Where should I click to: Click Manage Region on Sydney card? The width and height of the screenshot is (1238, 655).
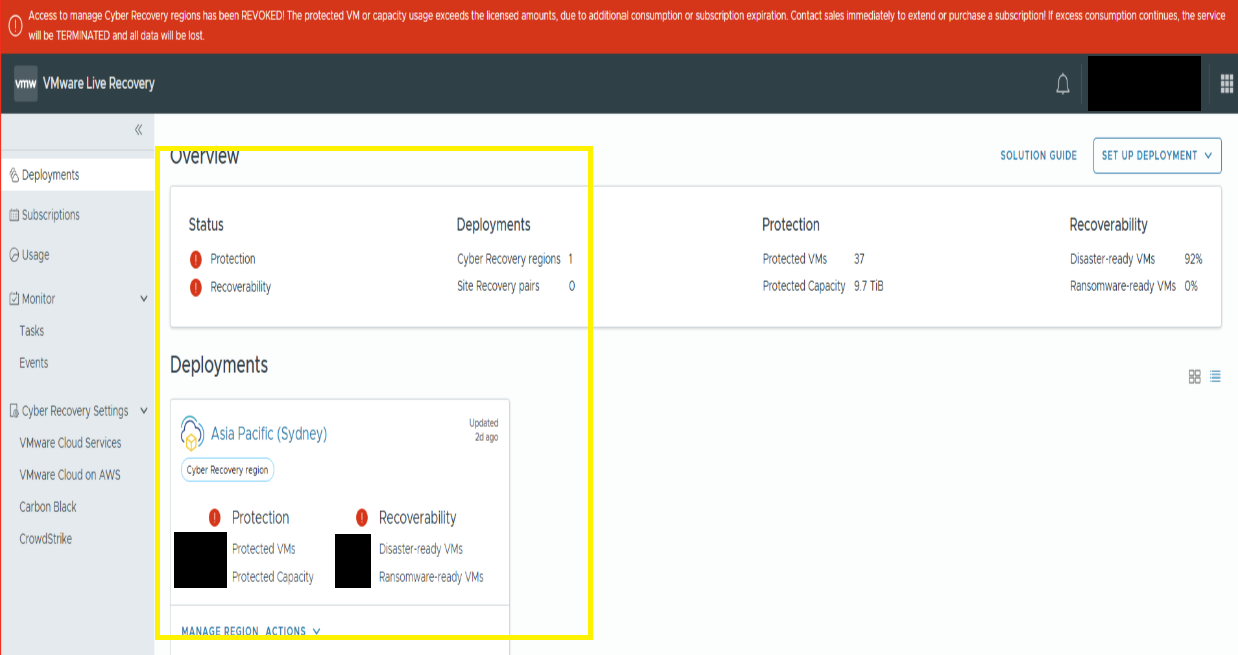tap(220, 631)
